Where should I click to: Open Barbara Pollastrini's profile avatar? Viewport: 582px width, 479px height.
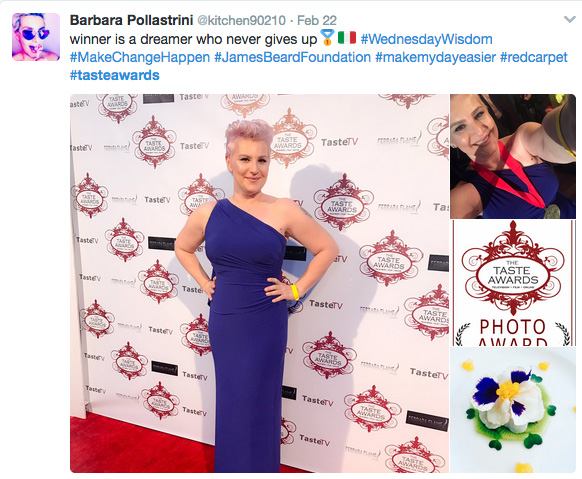tap(36, 37)
